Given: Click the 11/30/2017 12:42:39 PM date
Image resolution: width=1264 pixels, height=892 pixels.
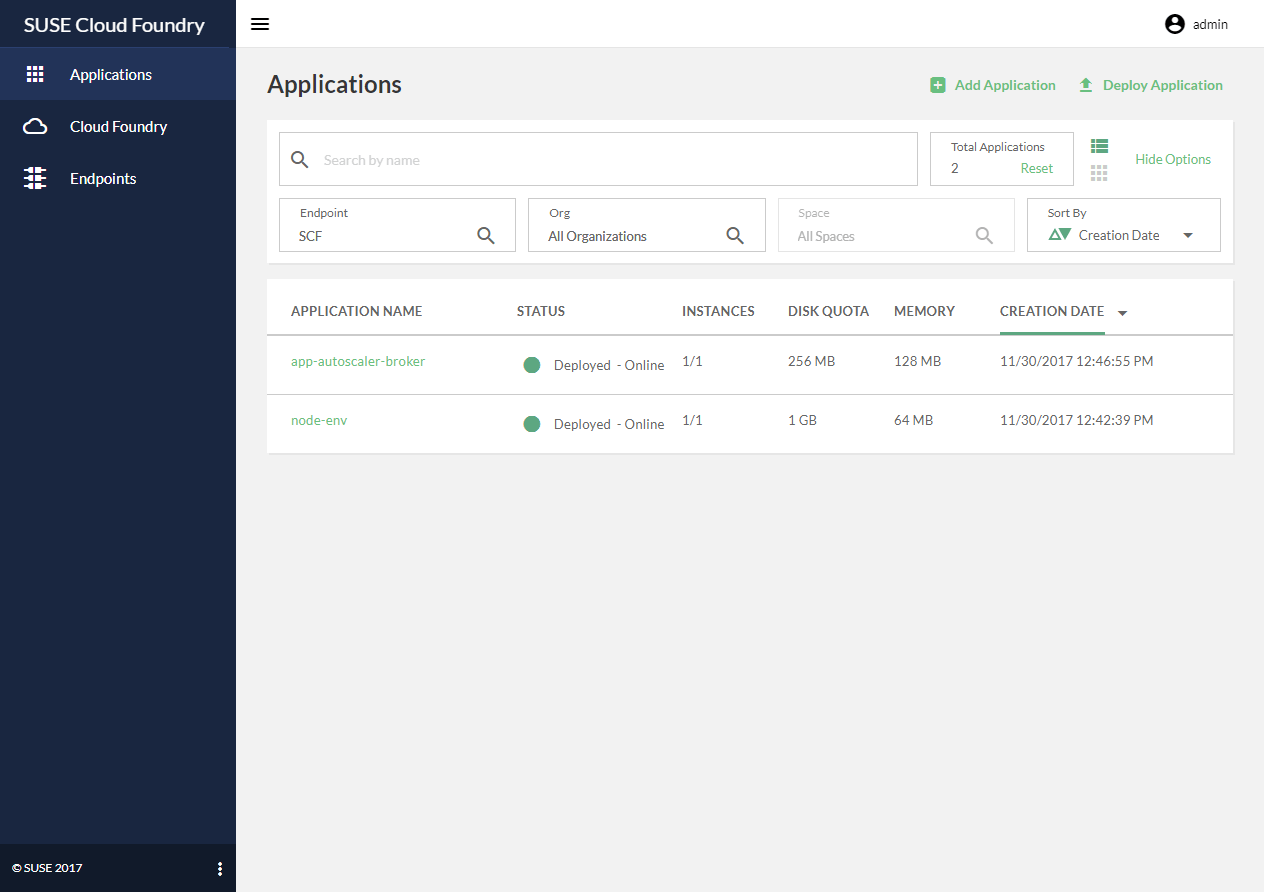Looking at the screenshot, I should 1076,420.
